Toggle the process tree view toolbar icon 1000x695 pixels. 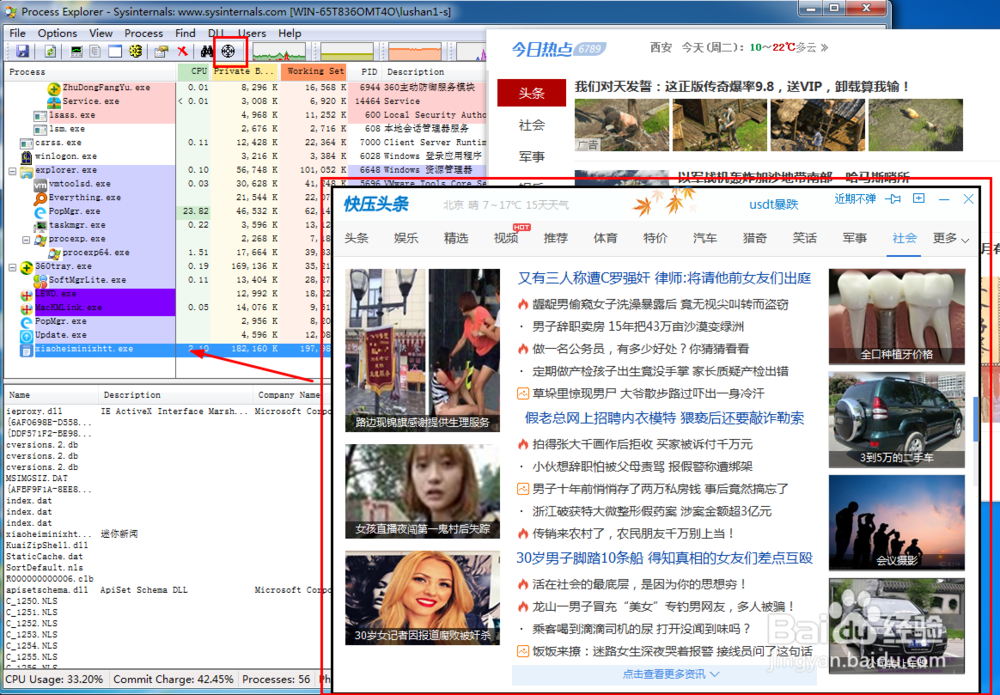tap(94, 53)
